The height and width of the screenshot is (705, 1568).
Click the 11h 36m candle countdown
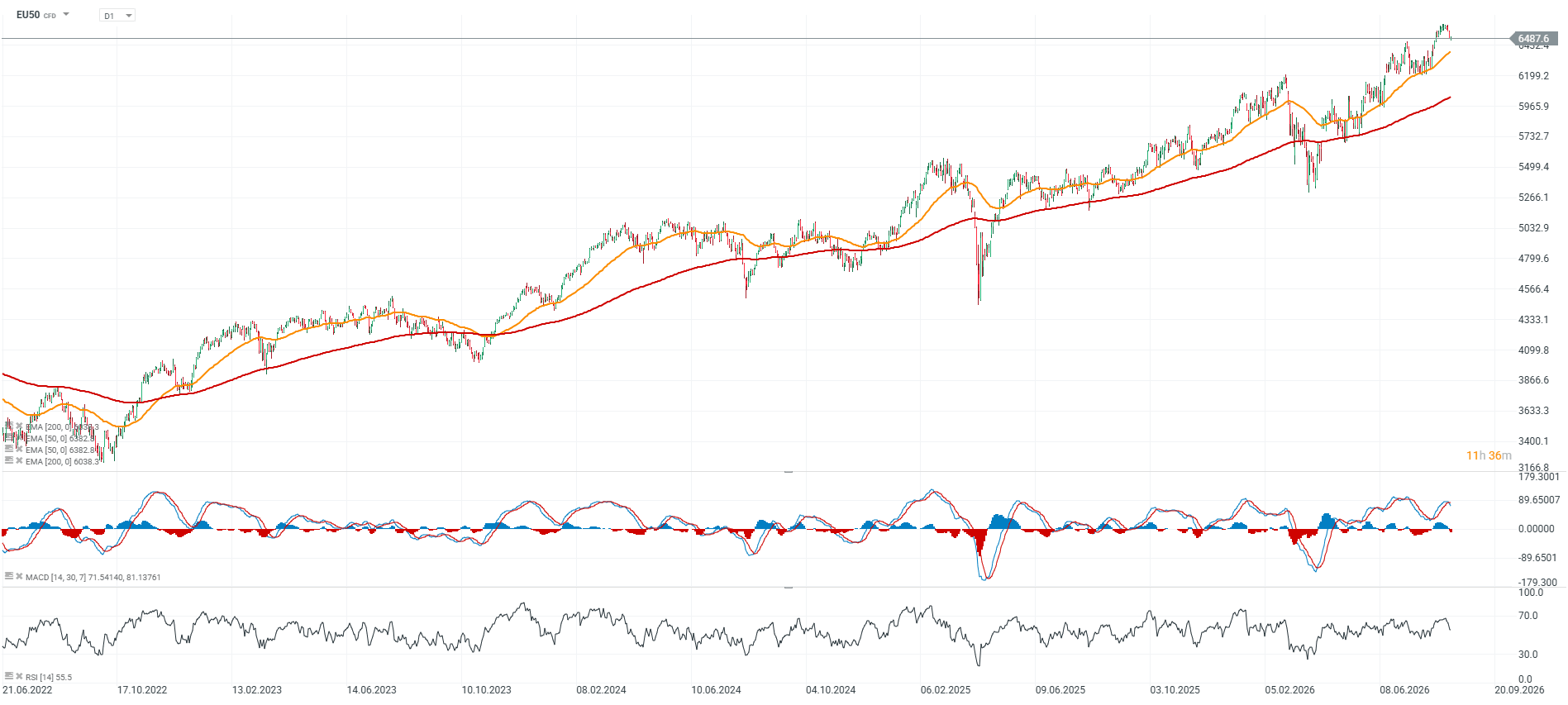coord(1489,455)
